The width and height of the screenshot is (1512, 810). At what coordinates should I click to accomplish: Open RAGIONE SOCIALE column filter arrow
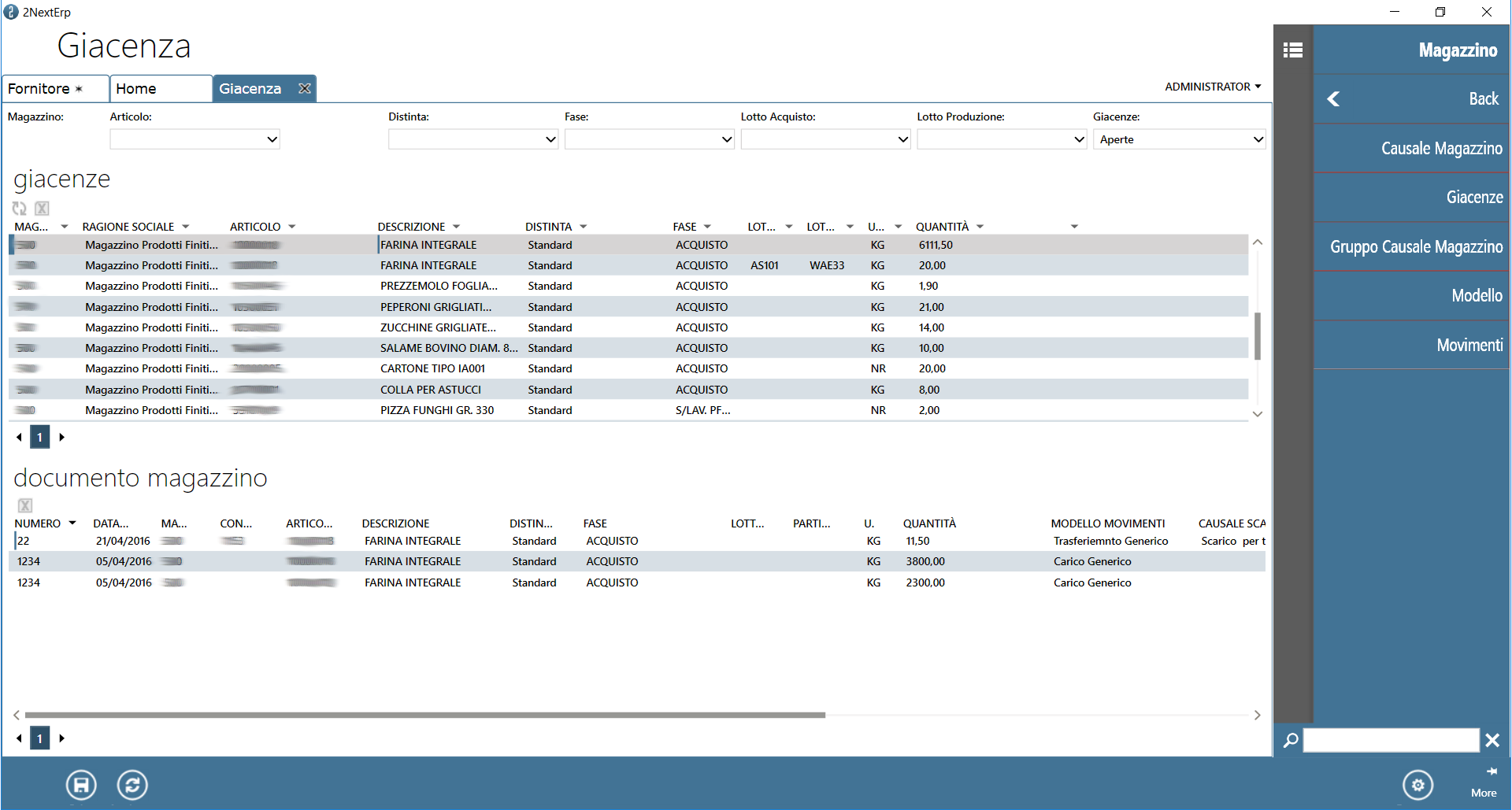186,227
